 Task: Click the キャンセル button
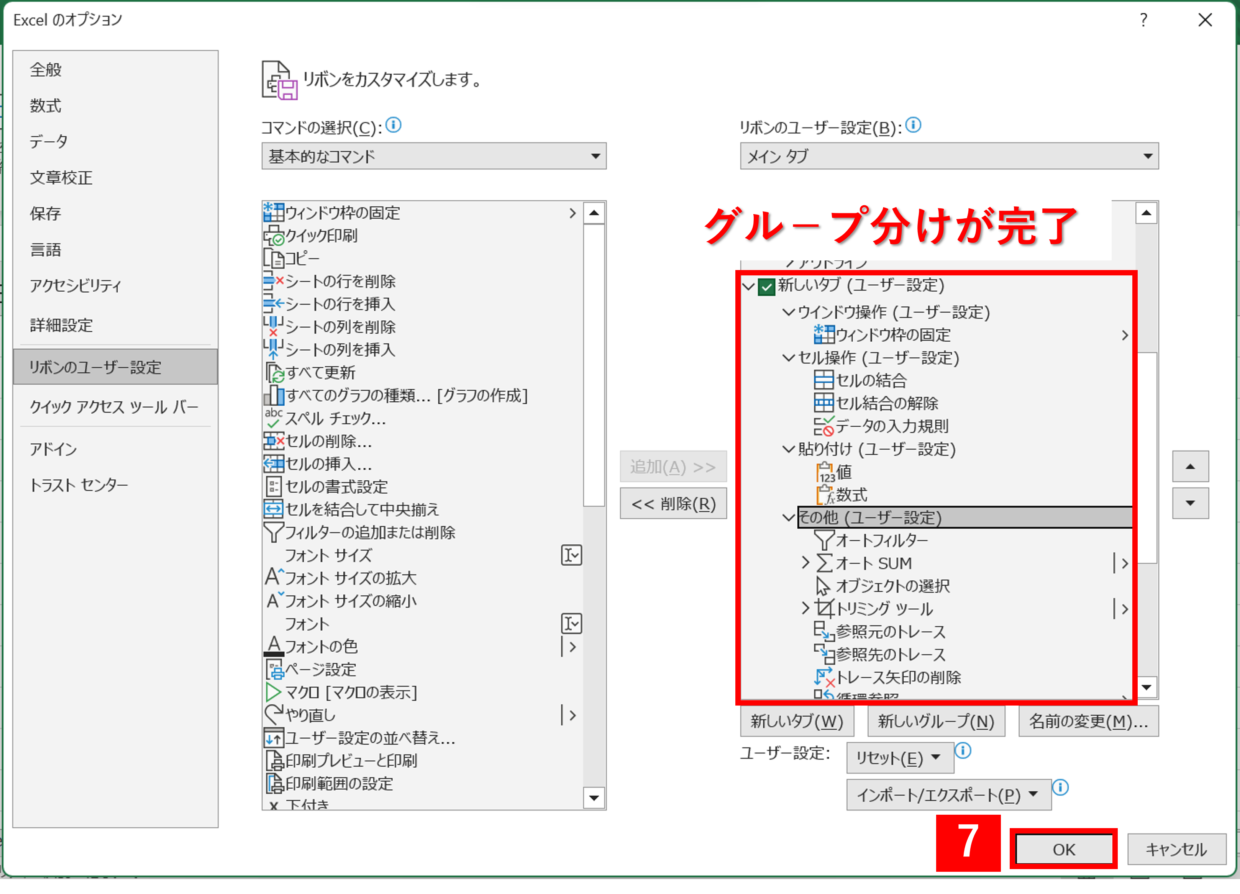pos(1176,850)
